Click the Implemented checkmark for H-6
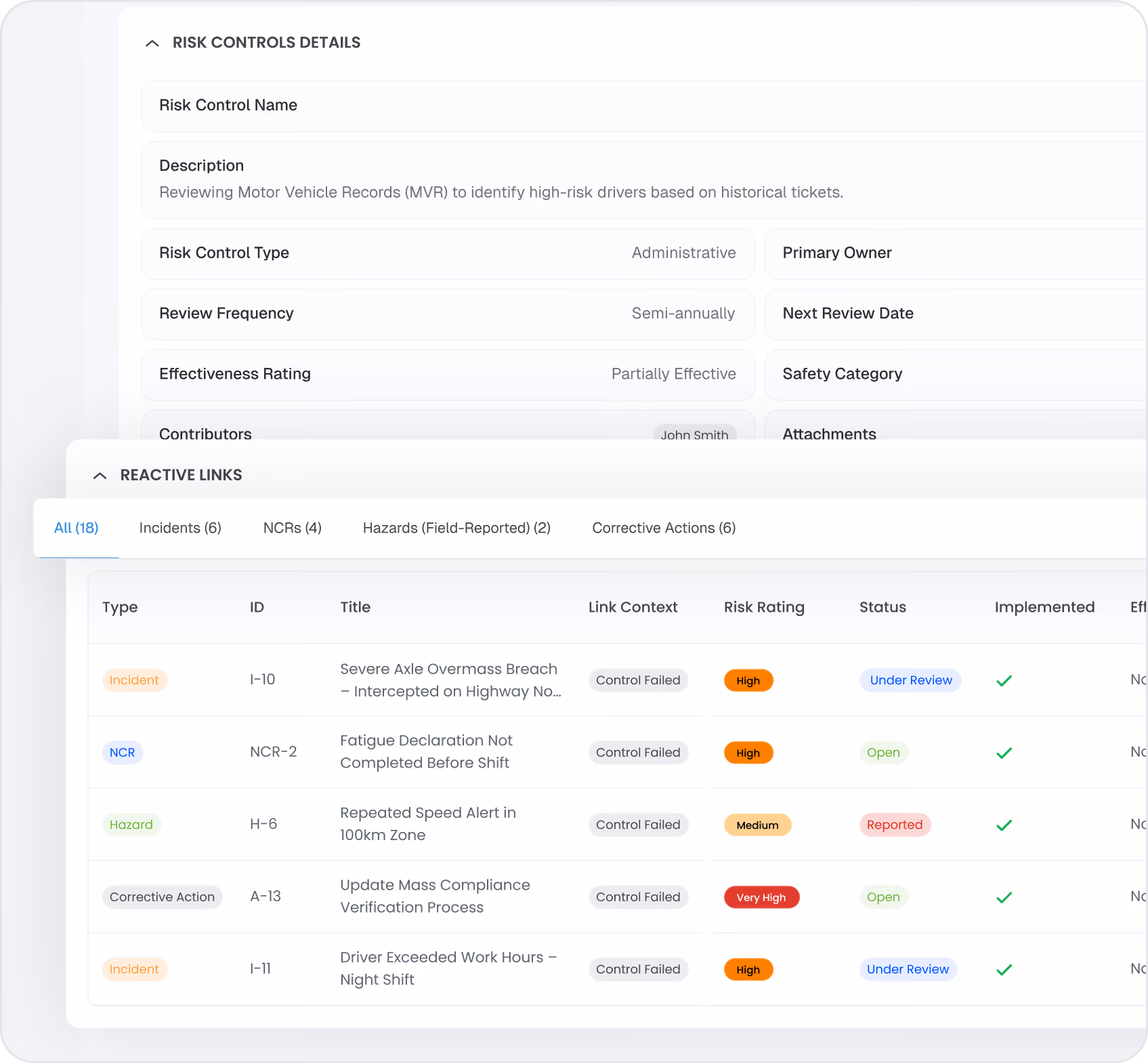 [1004, 825]
